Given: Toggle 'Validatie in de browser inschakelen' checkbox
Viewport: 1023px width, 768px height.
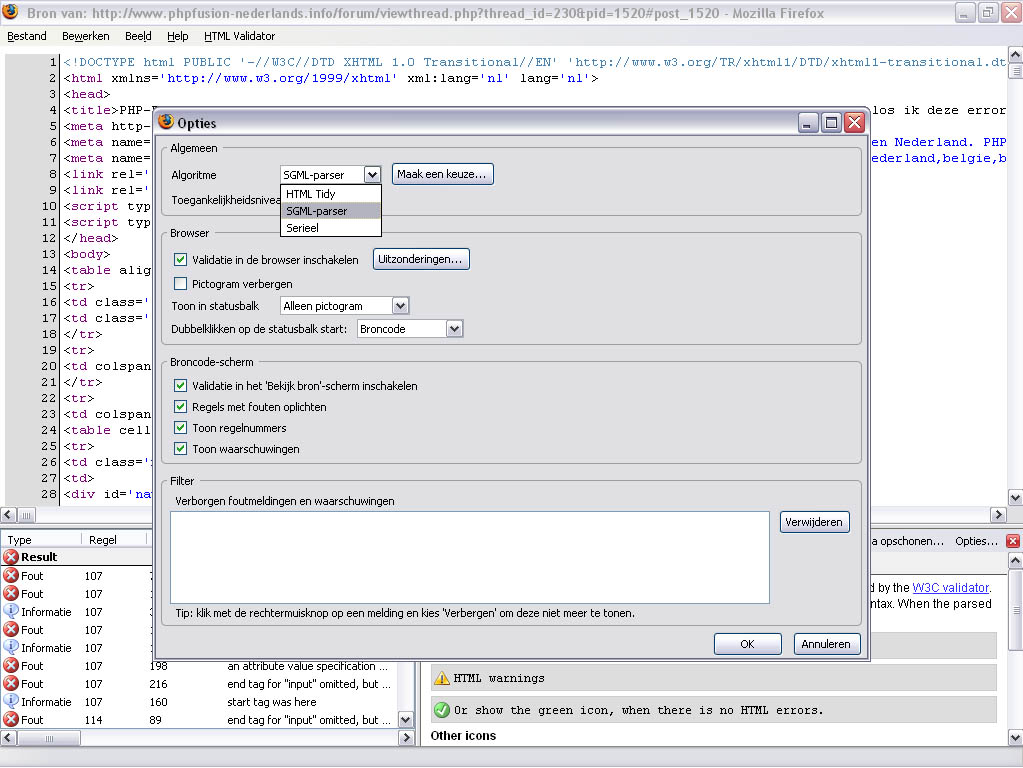Looking at the screenshot, I should click(181, 260).
